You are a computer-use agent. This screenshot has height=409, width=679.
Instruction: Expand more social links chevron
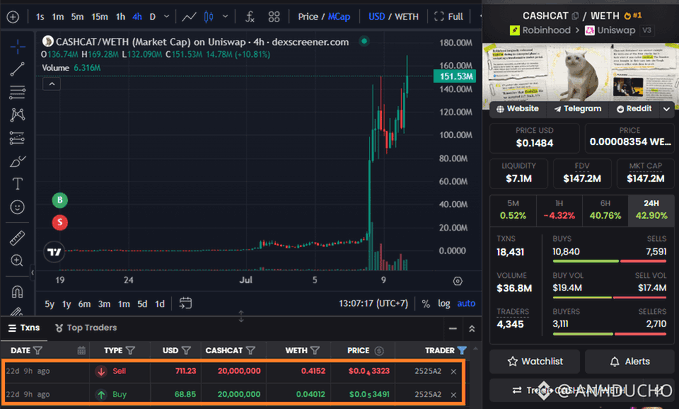(x=666, y=109)
